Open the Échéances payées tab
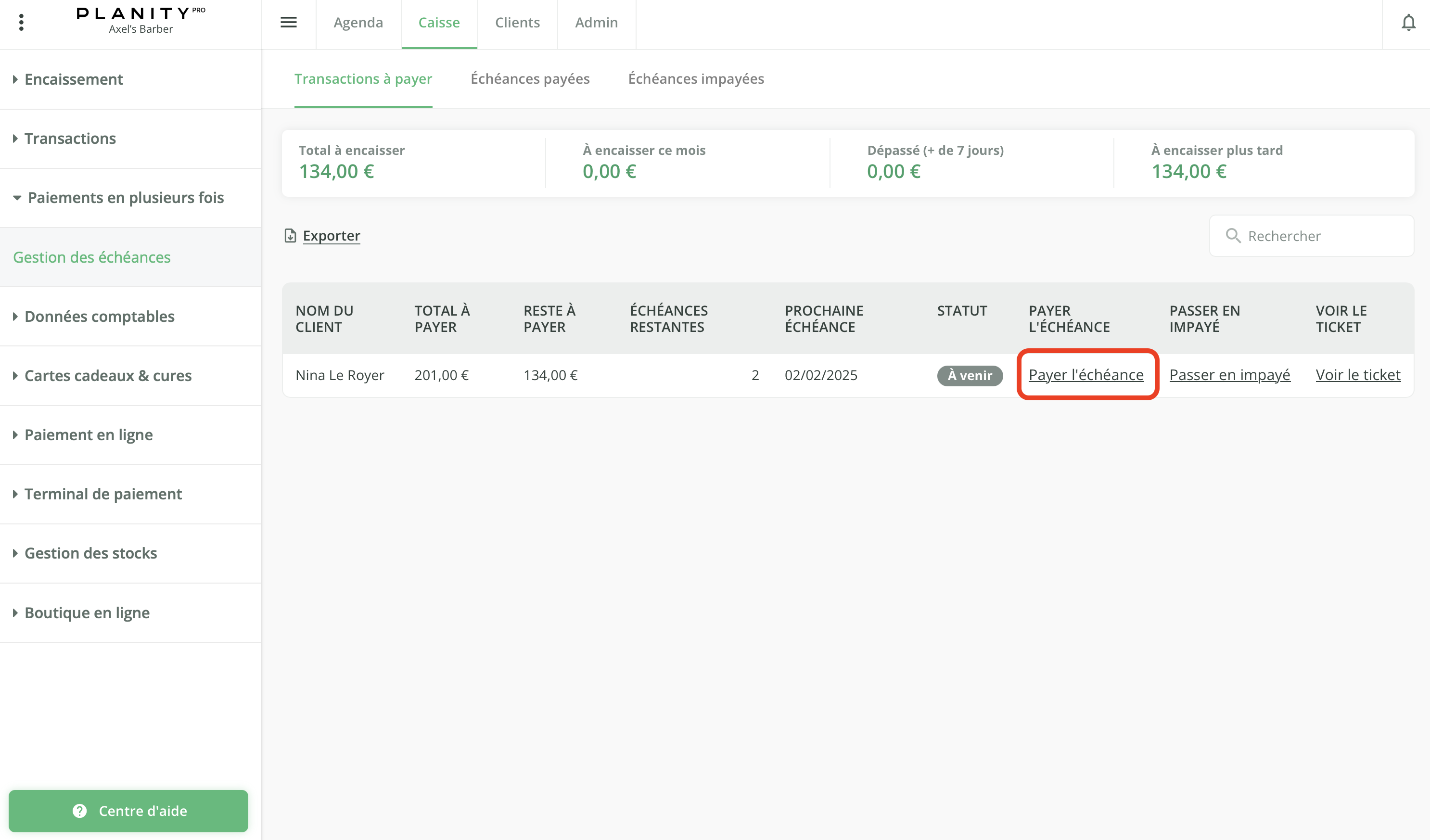 [x=529, y=79]
